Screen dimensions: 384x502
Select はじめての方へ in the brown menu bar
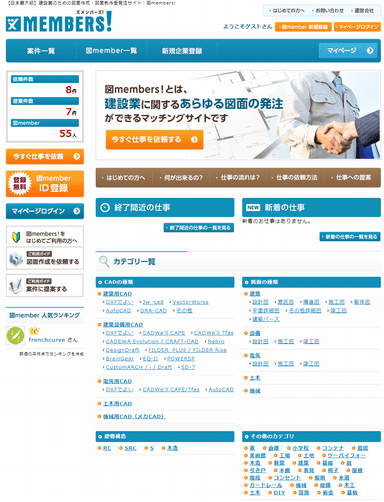[x=124, y=178]
